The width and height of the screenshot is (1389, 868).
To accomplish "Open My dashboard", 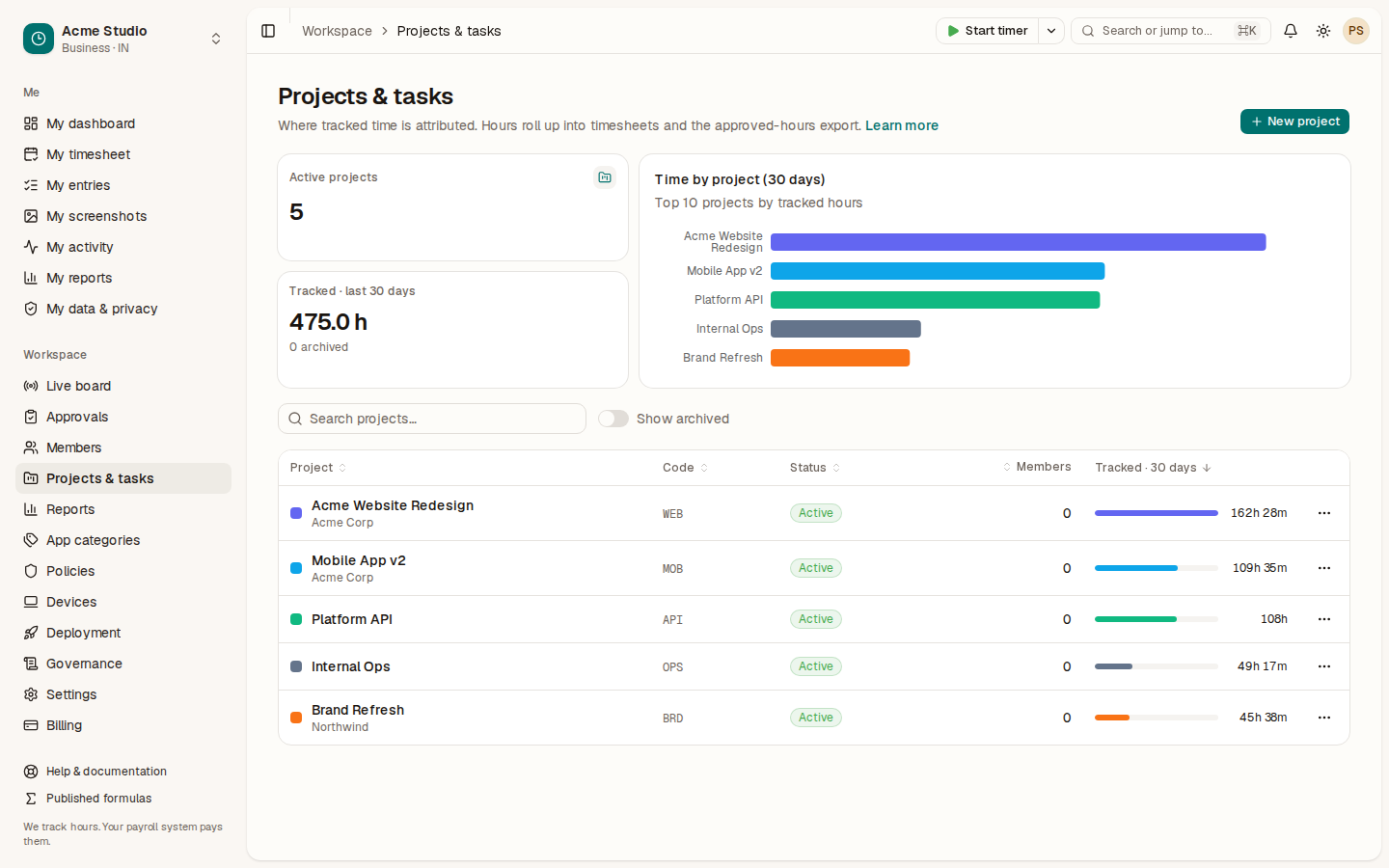I will pyautogui.click(x=123, y=123).
